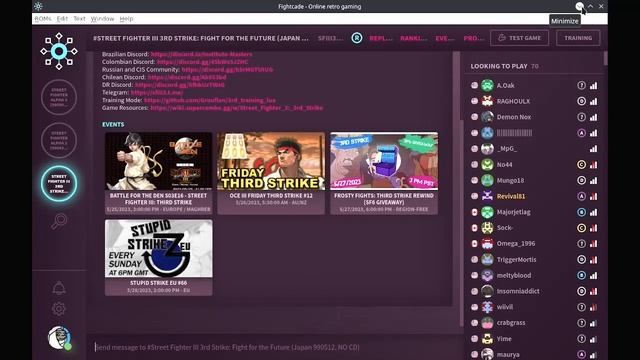Viewport: 640px width, 360px height.
Task: Click the rank C badge next to Sock-
Action: tap(582, 228)
